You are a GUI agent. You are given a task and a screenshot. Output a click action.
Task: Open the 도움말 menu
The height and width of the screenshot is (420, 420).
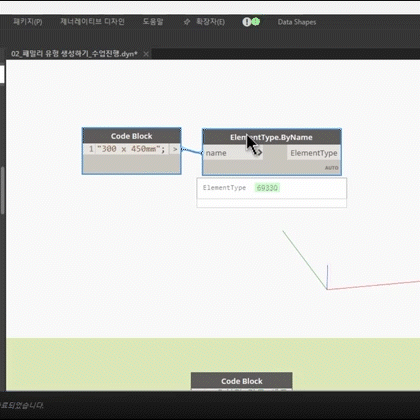pyautogui.click(x=153, y=22)
